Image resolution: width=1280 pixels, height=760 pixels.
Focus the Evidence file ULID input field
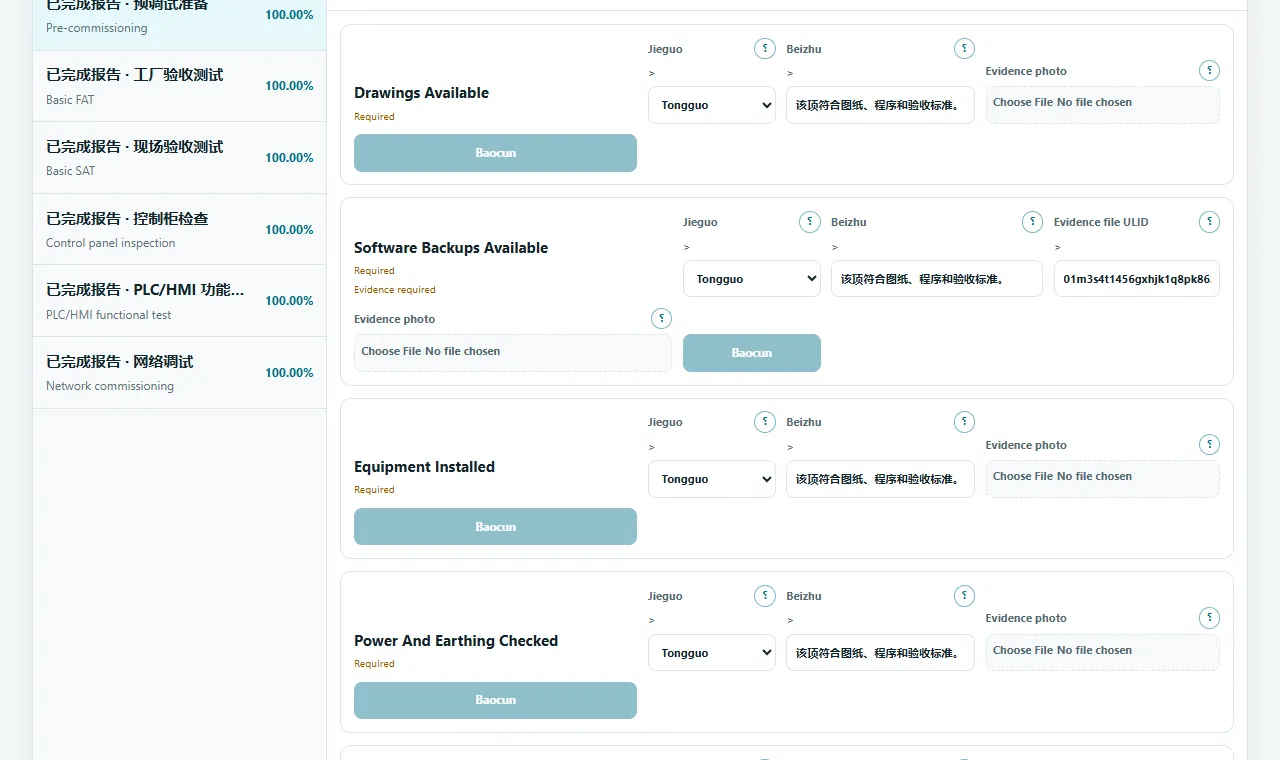tap(1137, 279)
